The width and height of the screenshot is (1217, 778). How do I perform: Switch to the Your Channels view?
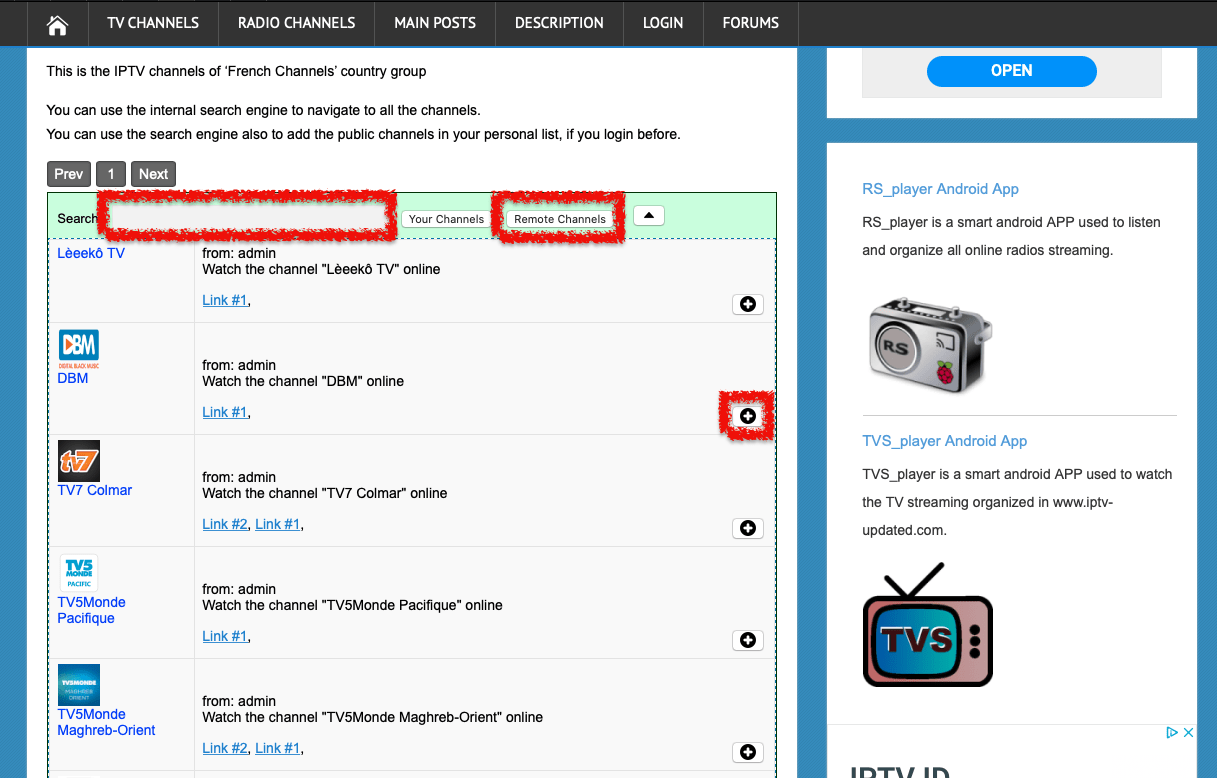click(x=444, y=218)
